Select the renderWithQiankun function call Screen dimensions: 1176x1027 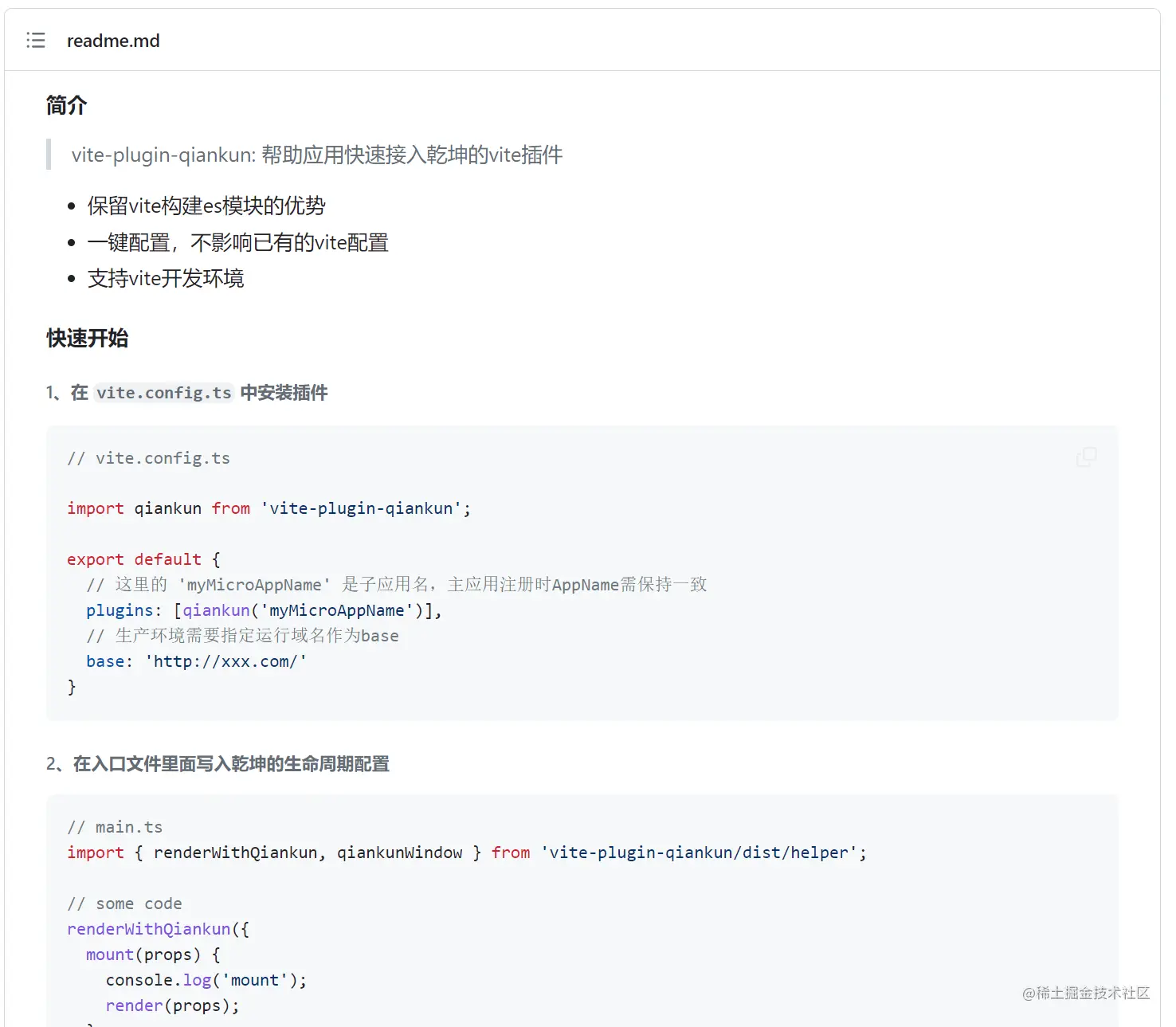coord(148,928)
